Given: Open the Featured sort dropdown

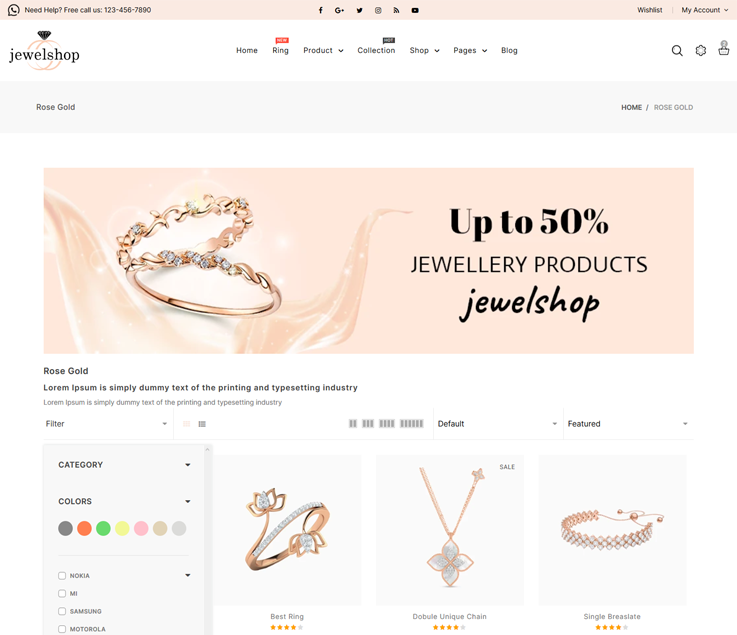Looking at the screenshot, I should 628,423.
